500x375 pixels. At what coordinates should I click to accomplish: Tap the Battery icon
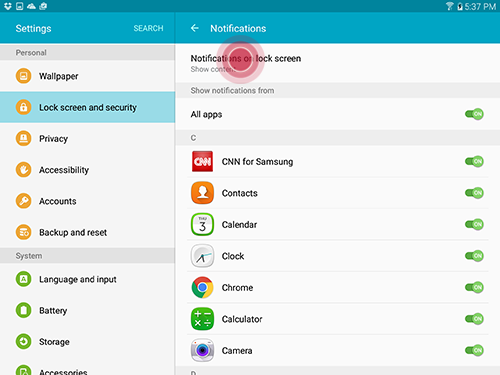(23, 310)
